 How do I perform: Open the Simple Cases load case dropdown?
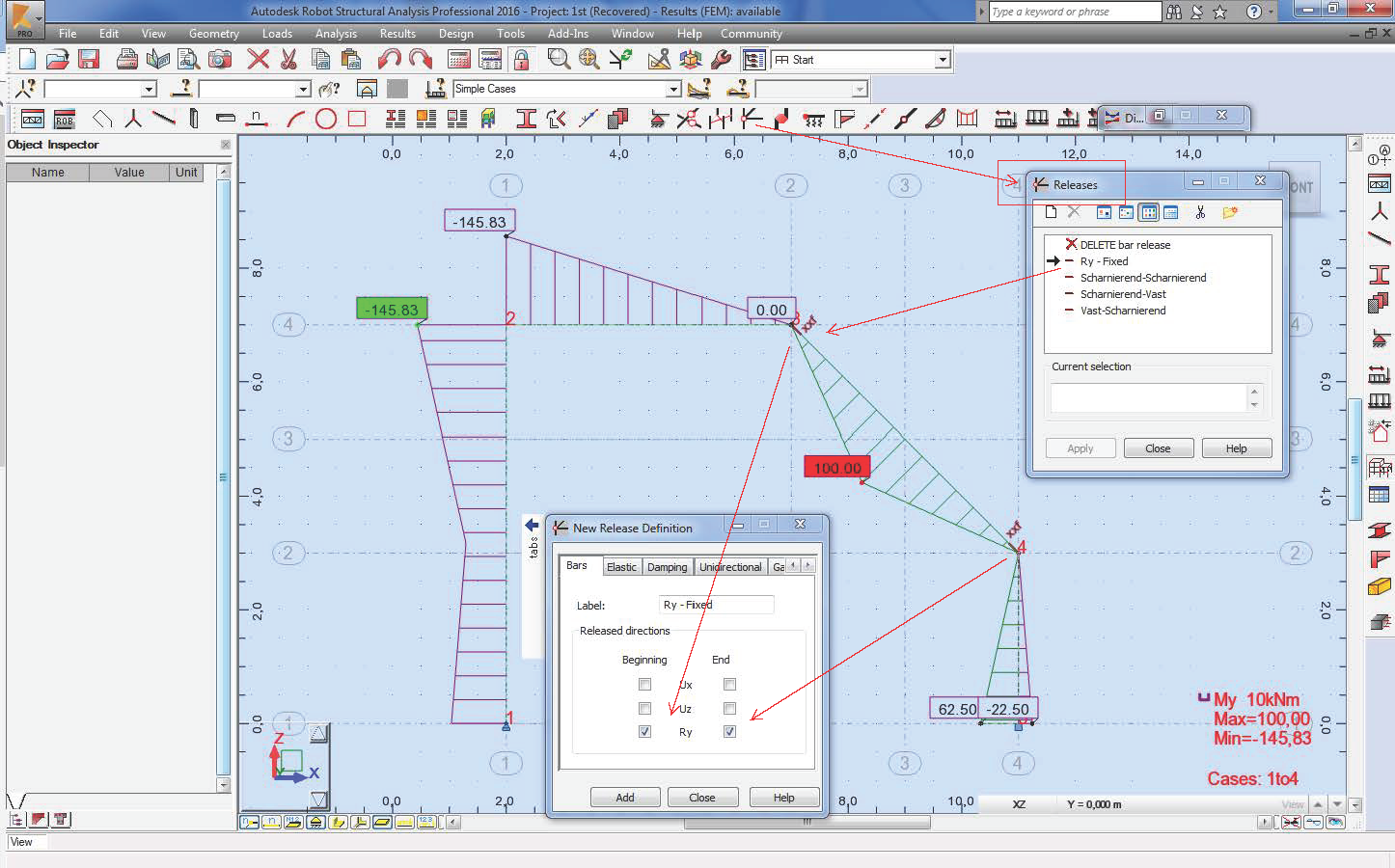(674, 89)
